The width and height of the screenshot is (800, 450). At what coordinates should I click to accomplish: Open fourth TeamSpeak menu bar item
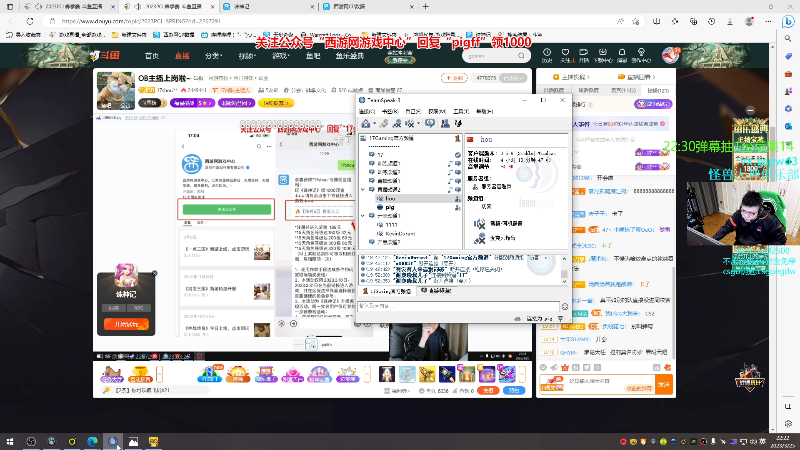click(x=437, y=111)
